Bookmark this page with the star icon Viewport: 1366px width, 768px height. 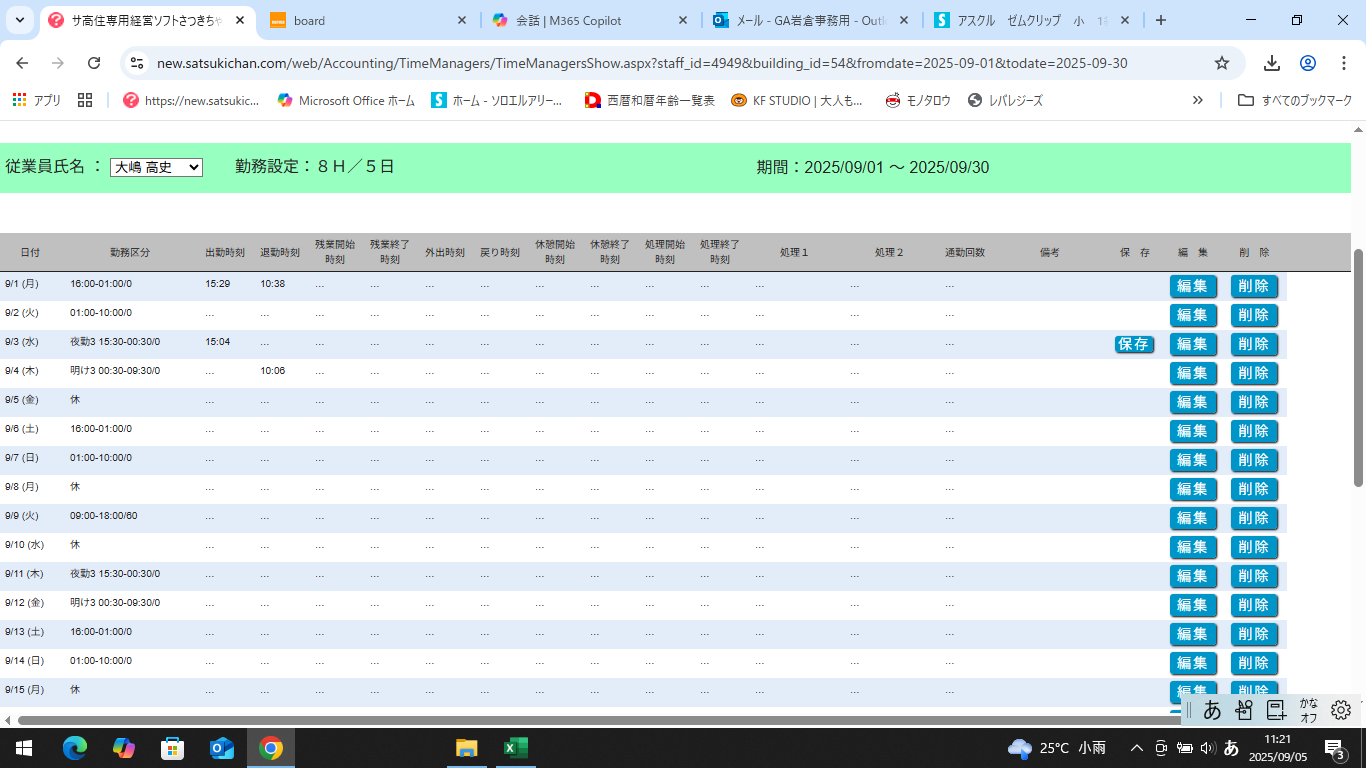(x=1221, y=63)
